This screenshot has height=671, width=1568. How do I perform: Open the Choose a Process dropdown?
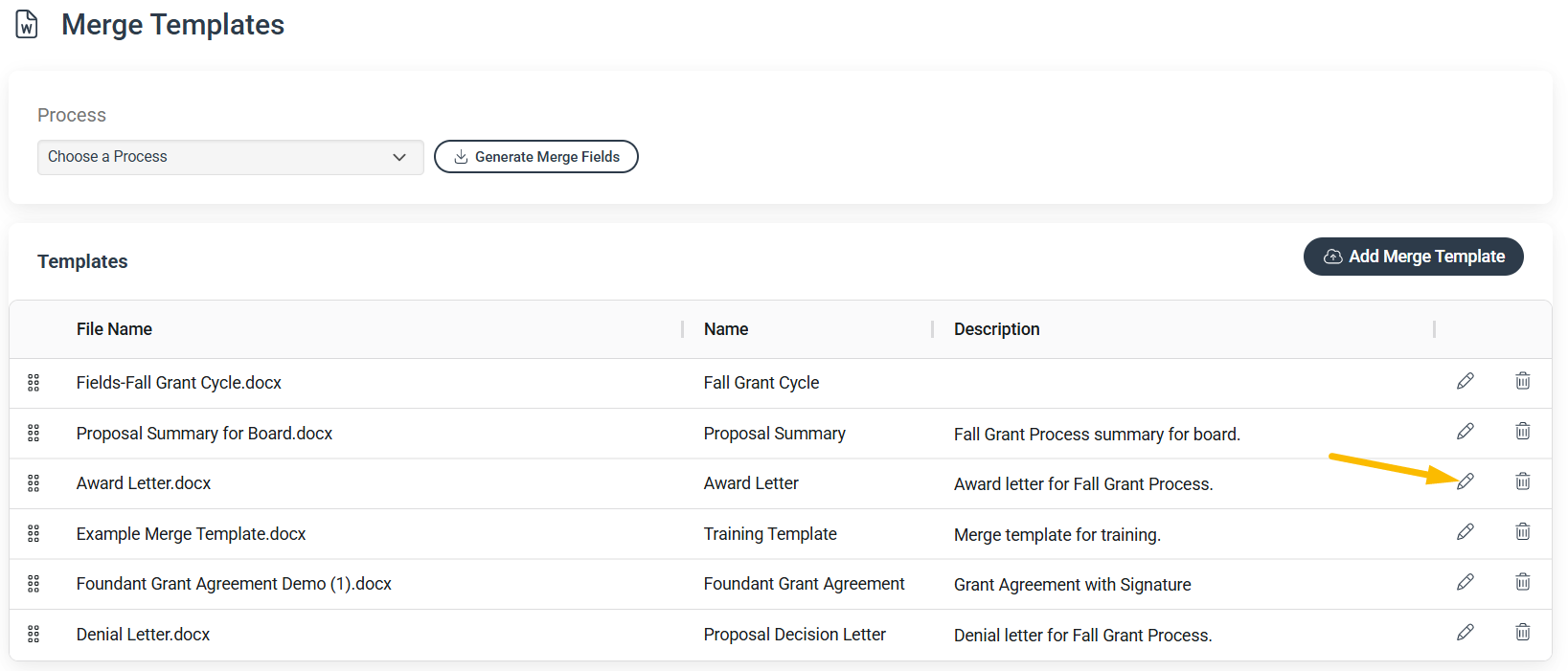231,157
